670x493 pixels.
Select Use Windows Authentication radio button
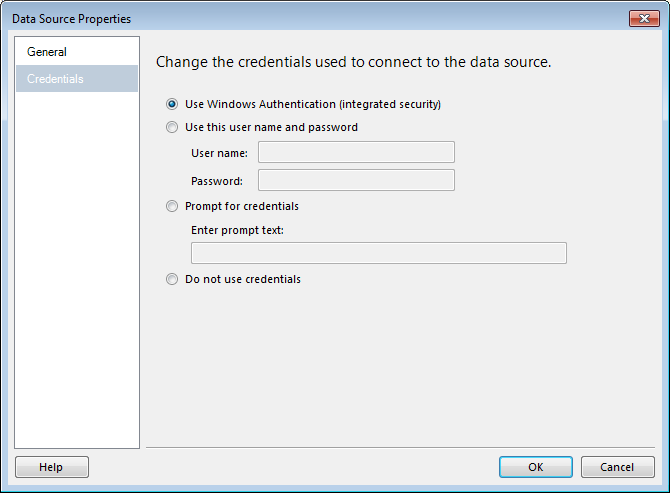pyautogui.click(x=172, y=104)
